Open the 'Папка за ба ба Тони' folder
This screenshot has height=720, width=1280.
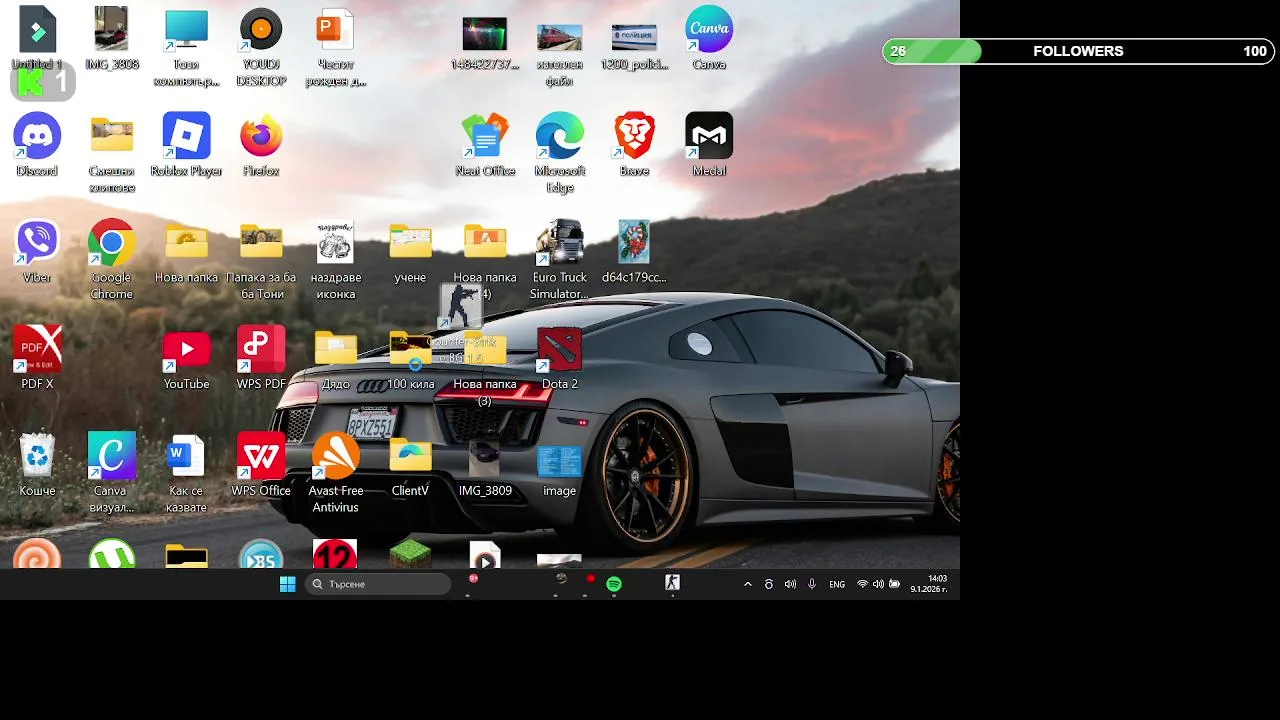(x=261, y=243)
